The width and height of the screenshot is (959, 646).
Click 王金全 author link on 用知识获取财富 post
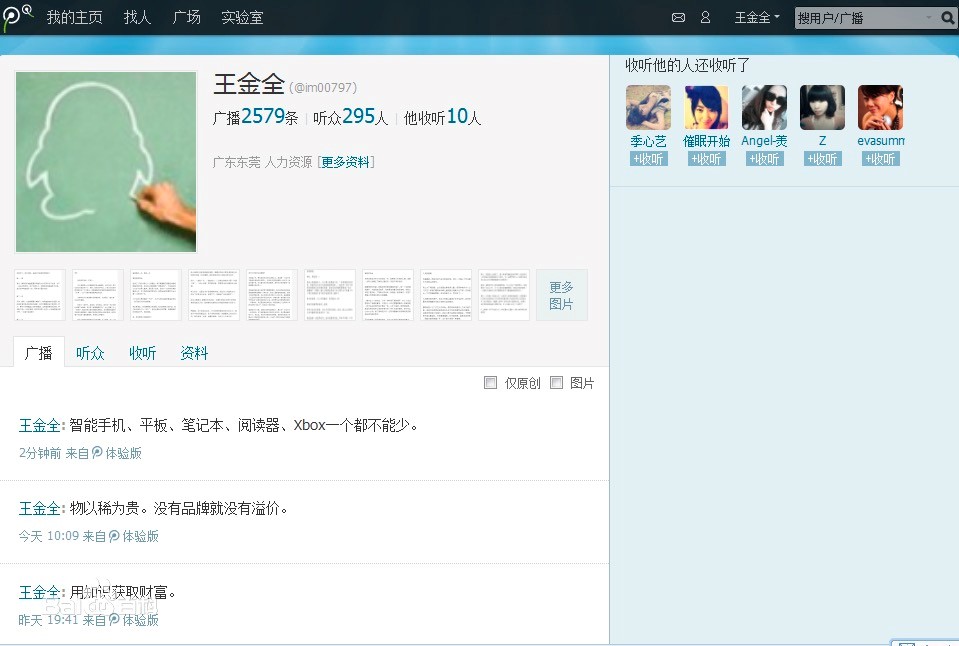tap(40, 592)
